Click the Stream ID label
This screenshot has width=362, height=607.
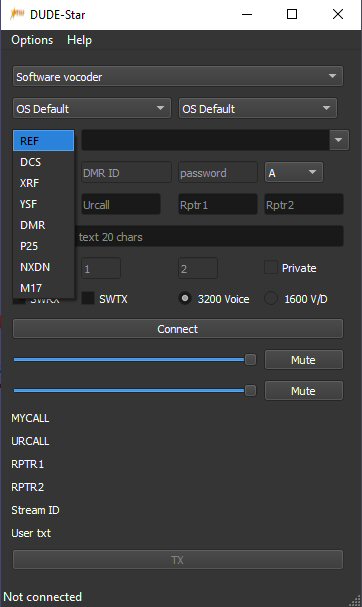pos(35,510)
